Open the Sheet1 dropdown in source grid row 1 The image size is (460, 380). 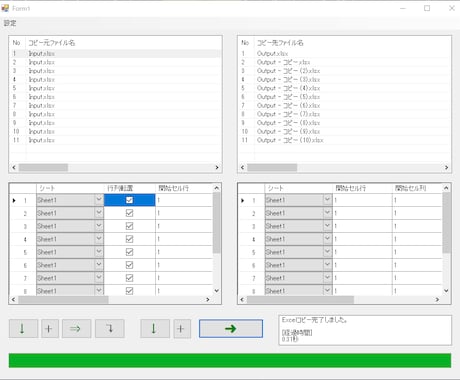pos(99,200)
